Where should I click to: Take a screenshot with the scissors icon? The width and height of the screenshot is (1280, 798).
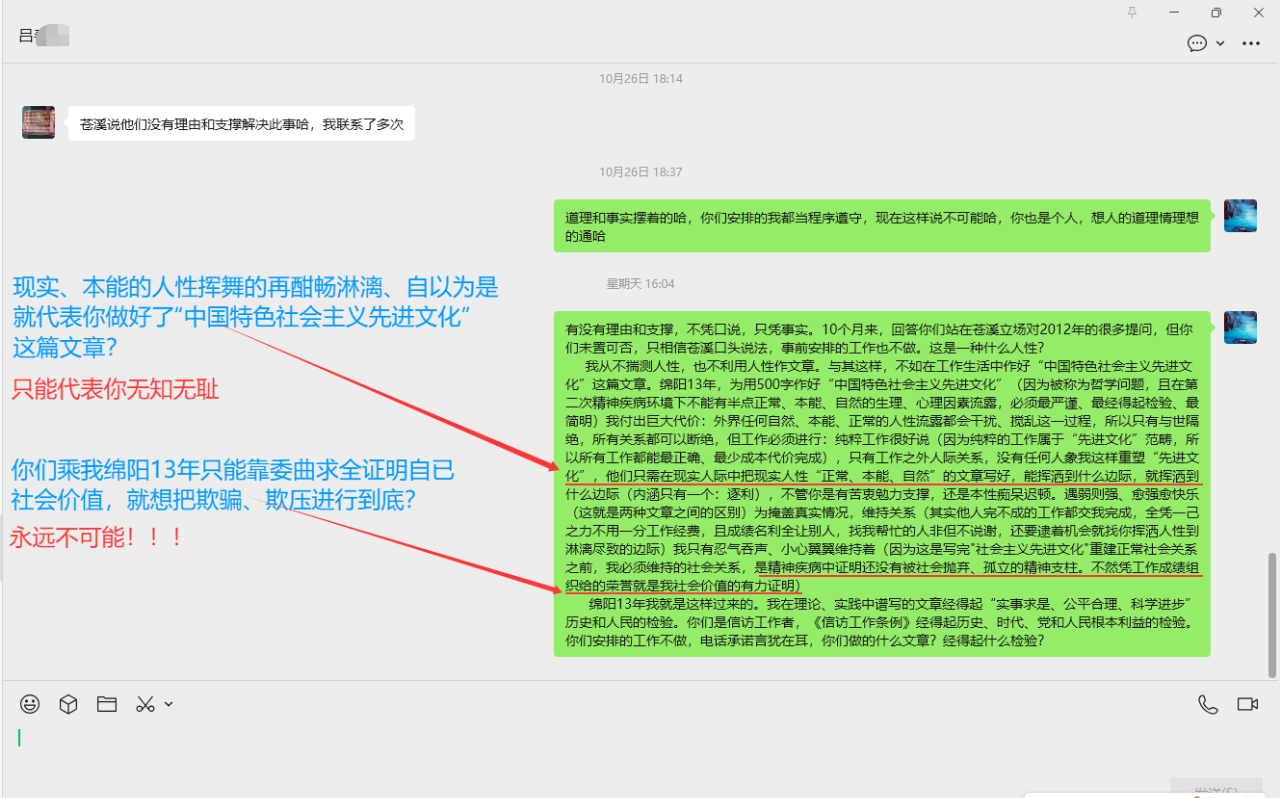tap(143, 704)
